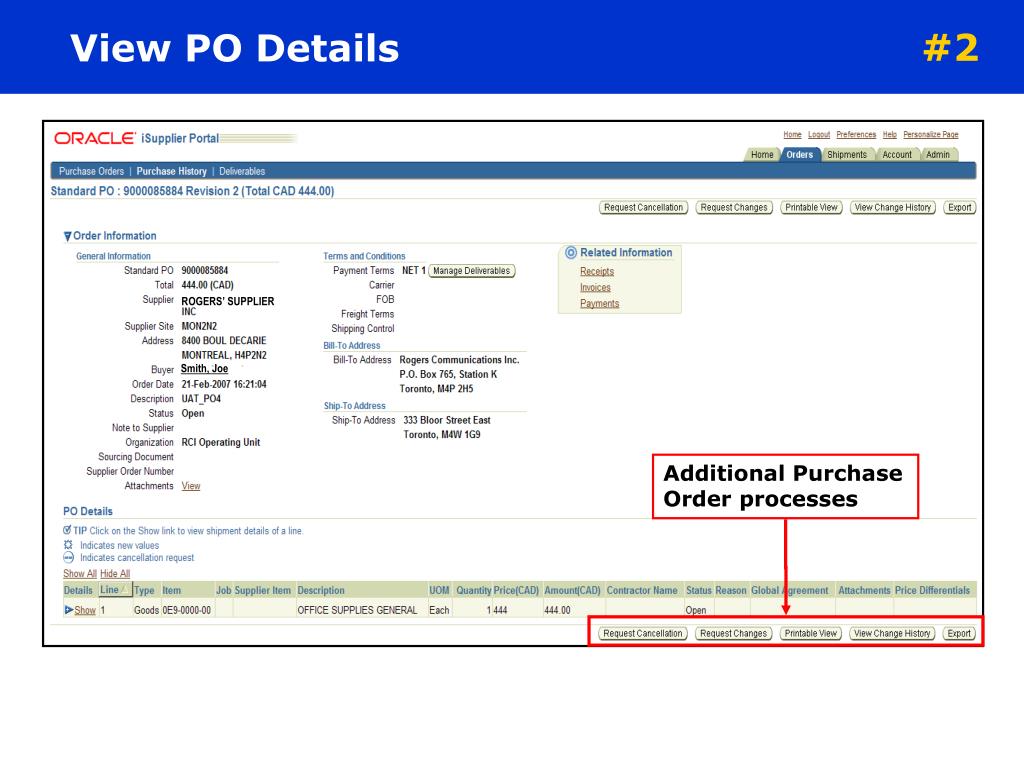Switch to the Shipments tab

[846, 155]
